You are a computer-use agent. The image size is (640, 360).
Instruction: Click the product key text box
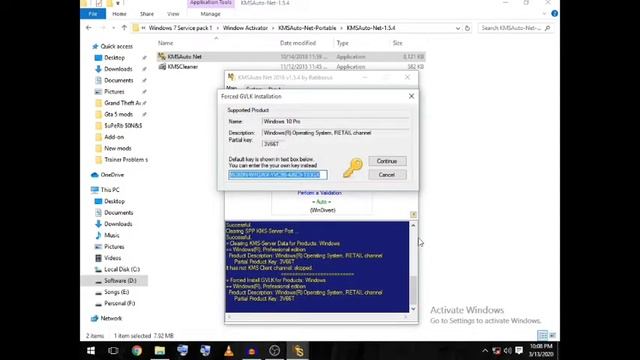tap(278, 175)
